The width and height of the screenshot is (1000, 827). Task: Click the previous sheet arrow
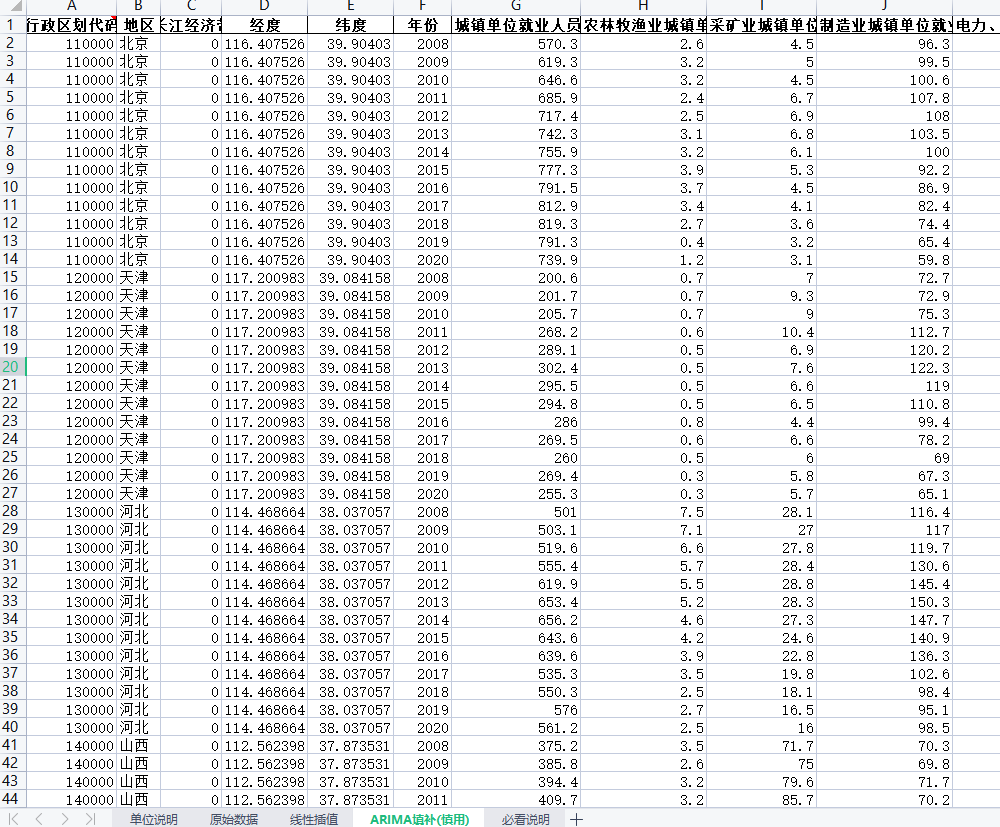tap(39, 819)
